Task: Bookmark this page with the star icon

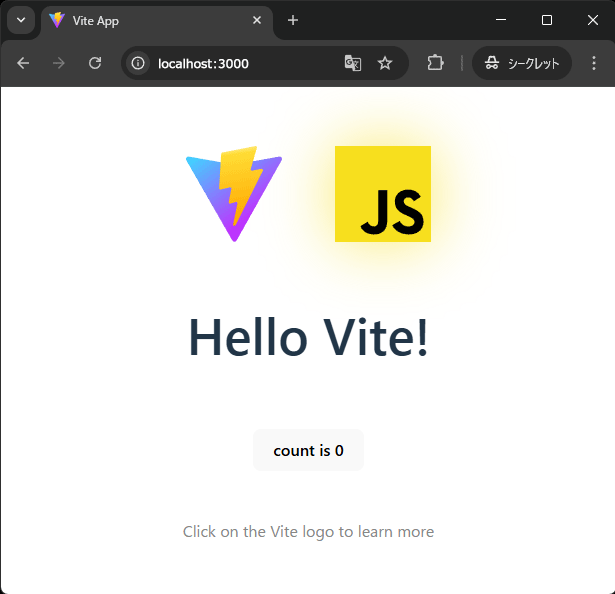Action: point(385,63)
